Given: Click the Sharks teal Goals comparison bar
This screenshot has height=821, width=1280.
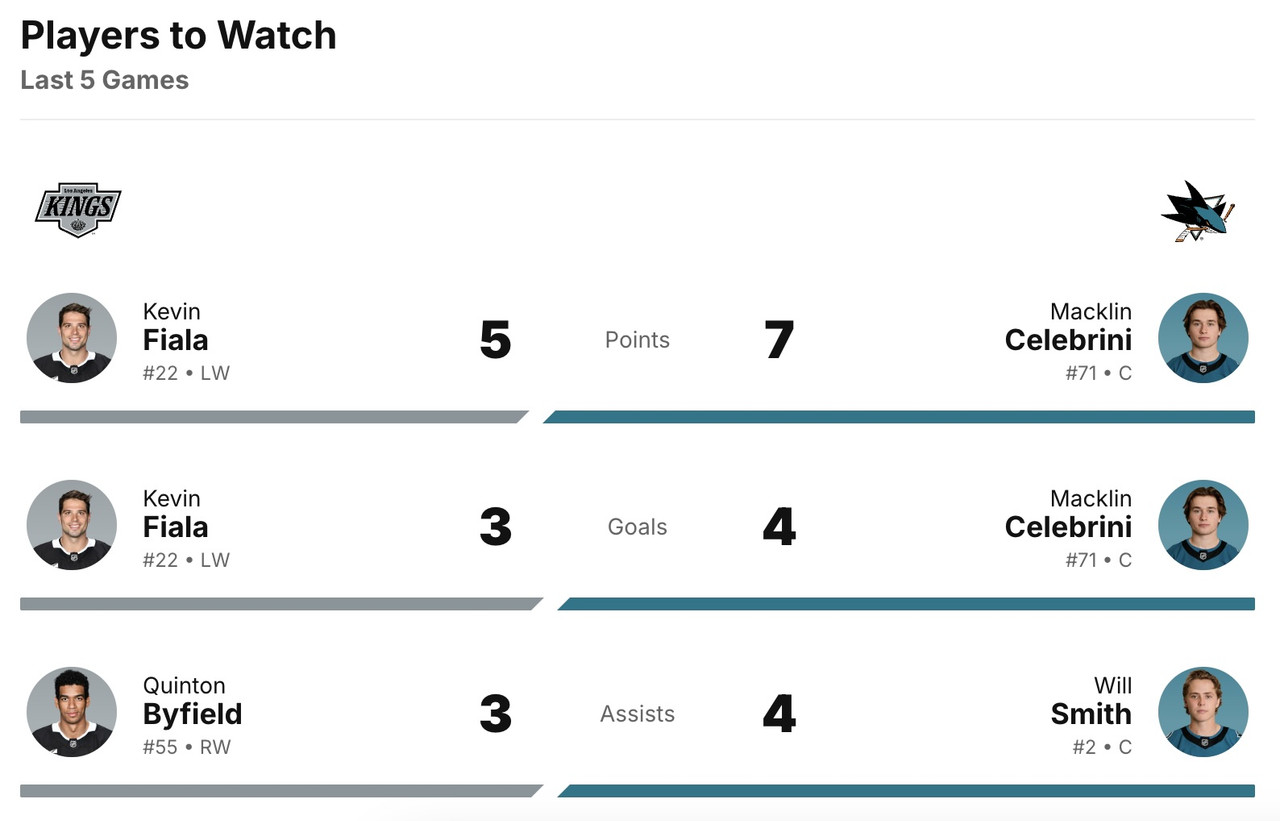Looking at the screenshot, I should [x=905, y=604].
